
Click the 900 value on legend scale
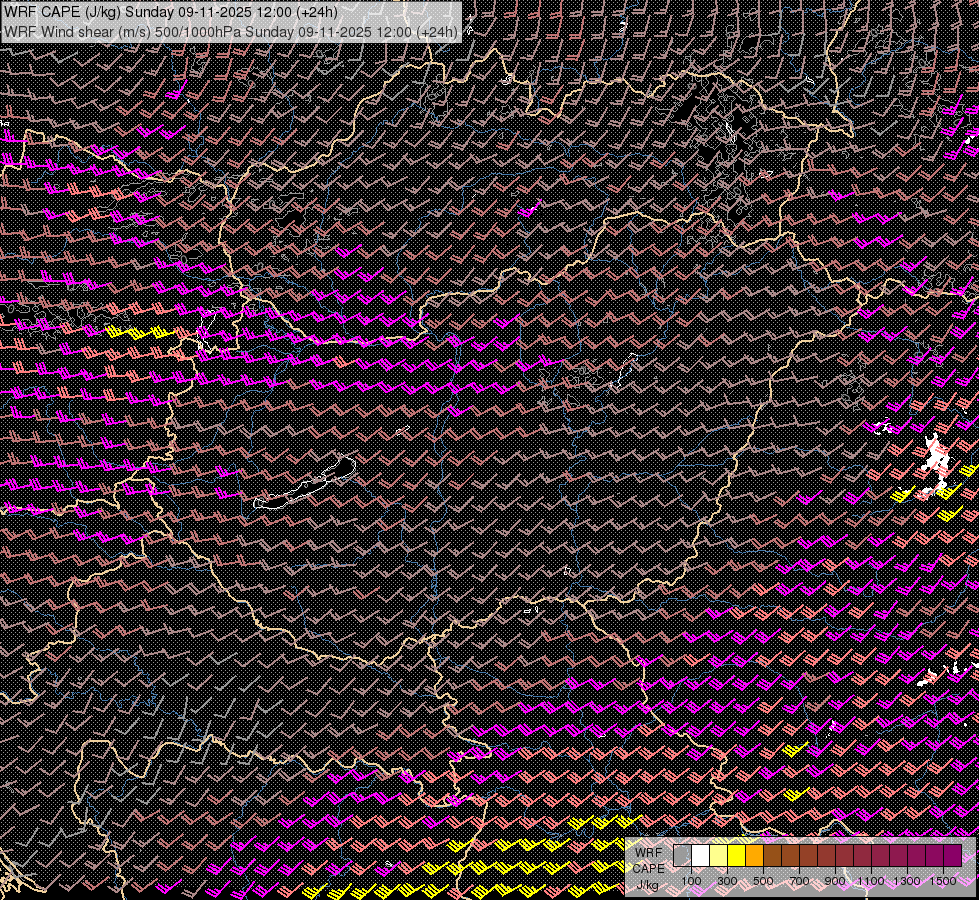(x=835, y=881)
